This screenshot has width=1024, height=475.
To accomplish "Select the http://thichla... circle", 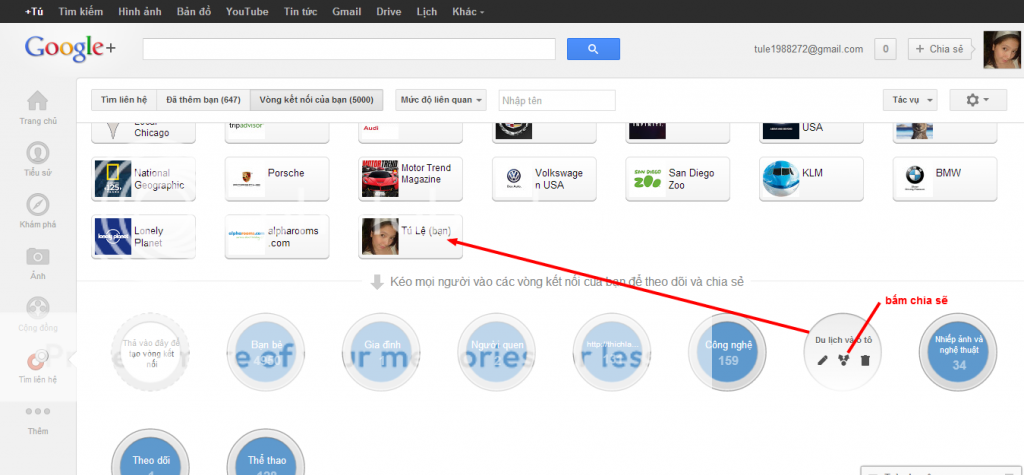I will pyautogui.click(x=612, y=352).
